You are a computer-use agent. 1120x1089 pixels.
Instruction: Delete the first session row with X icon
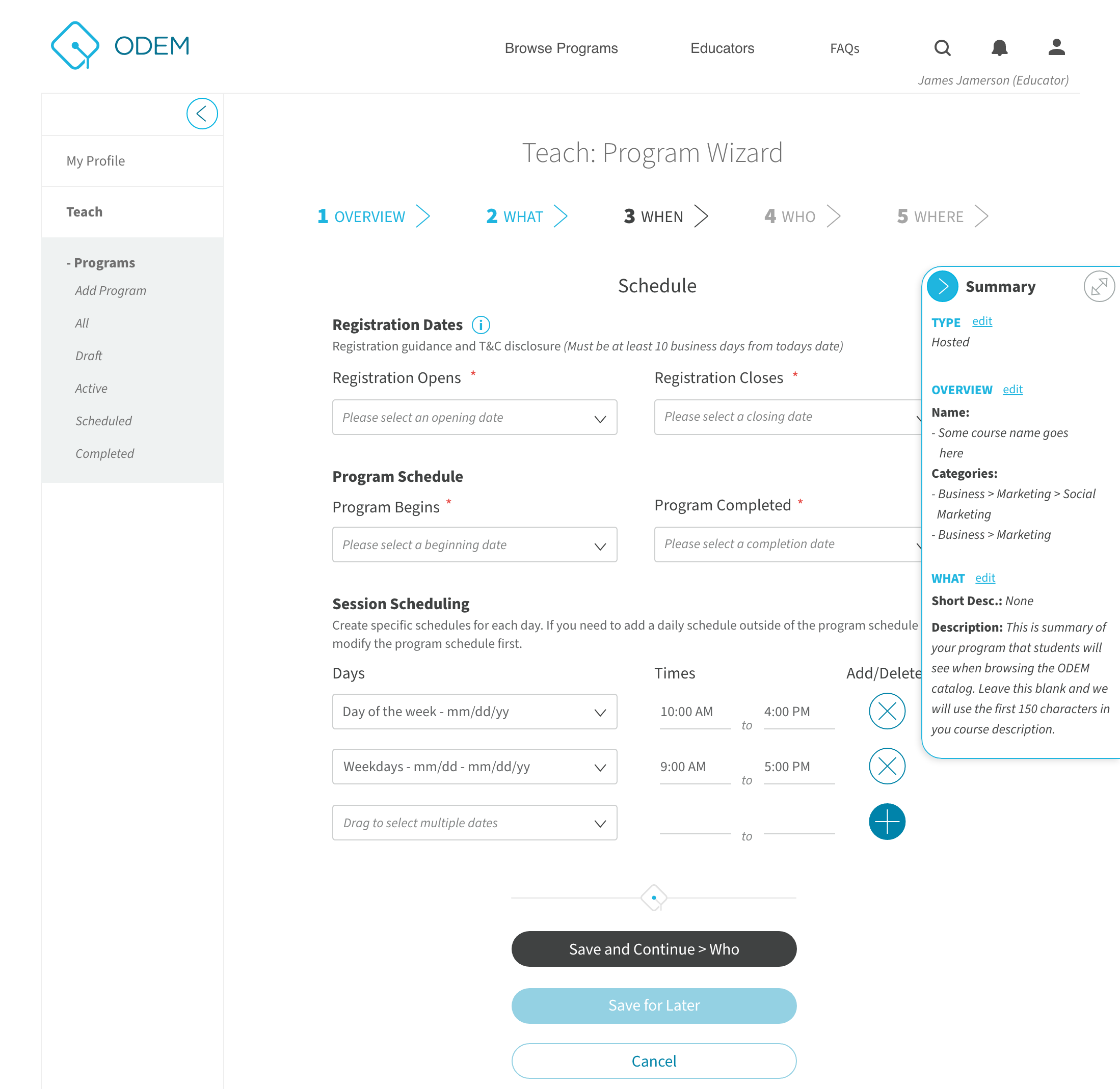[x=887, y=712]
